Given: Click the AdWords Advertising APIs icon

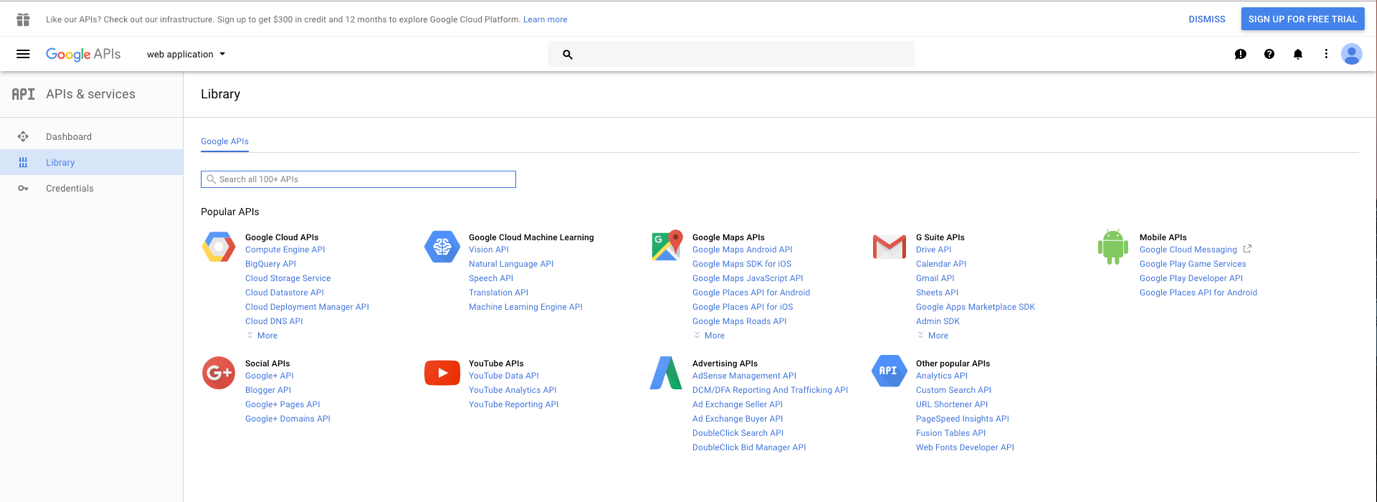Looking at the screenshot, I should [x=666, y=373].
